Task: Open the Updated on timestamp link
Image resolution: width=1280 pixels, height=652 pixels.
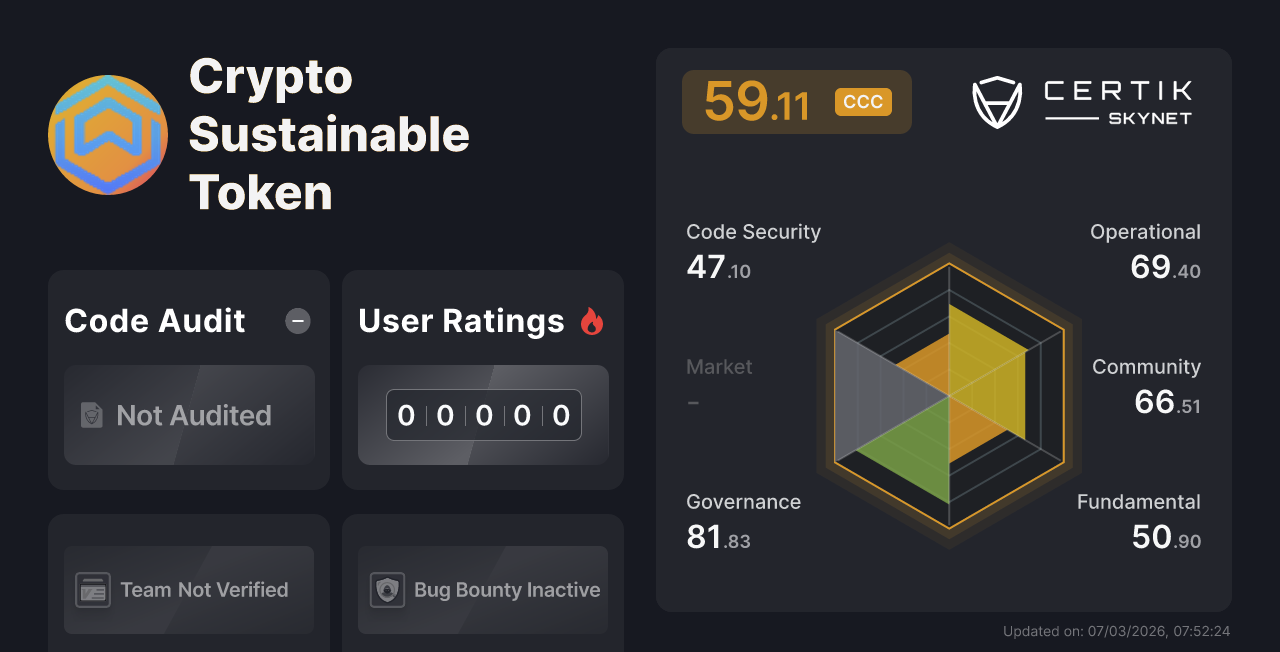Action: 1117,631
